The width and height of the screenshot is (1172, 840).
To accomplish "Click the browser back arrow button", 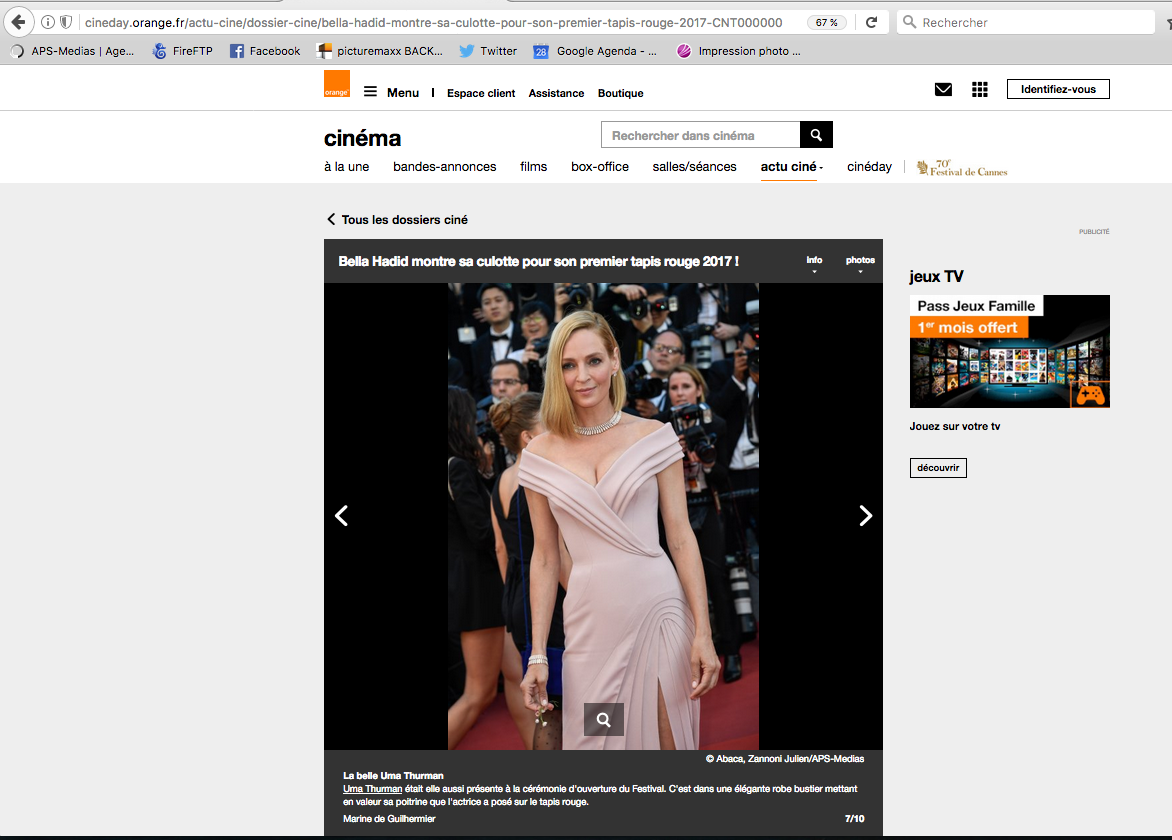I will [x=18, y=22].
